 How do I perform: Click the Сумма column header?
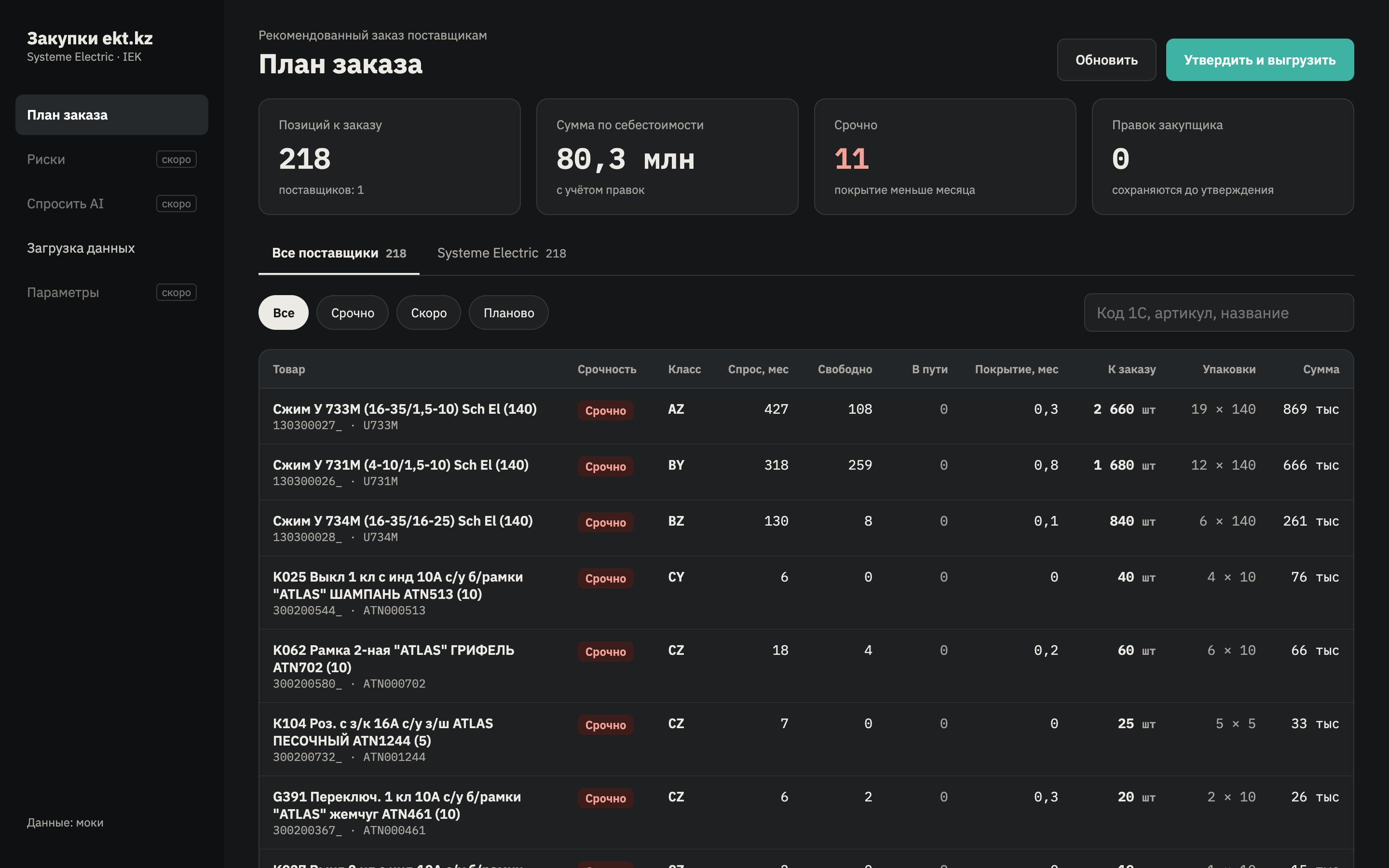(x=1321, y=369)
